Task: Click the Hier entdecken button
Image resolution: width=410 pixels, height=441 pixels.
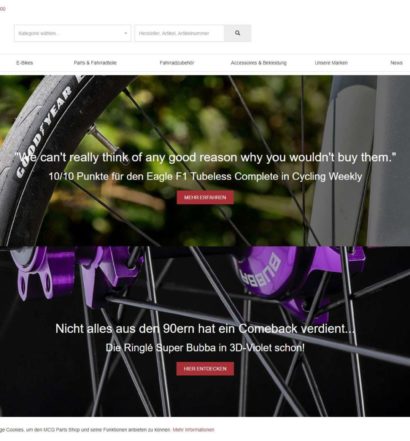Action: tap(205, 369)
